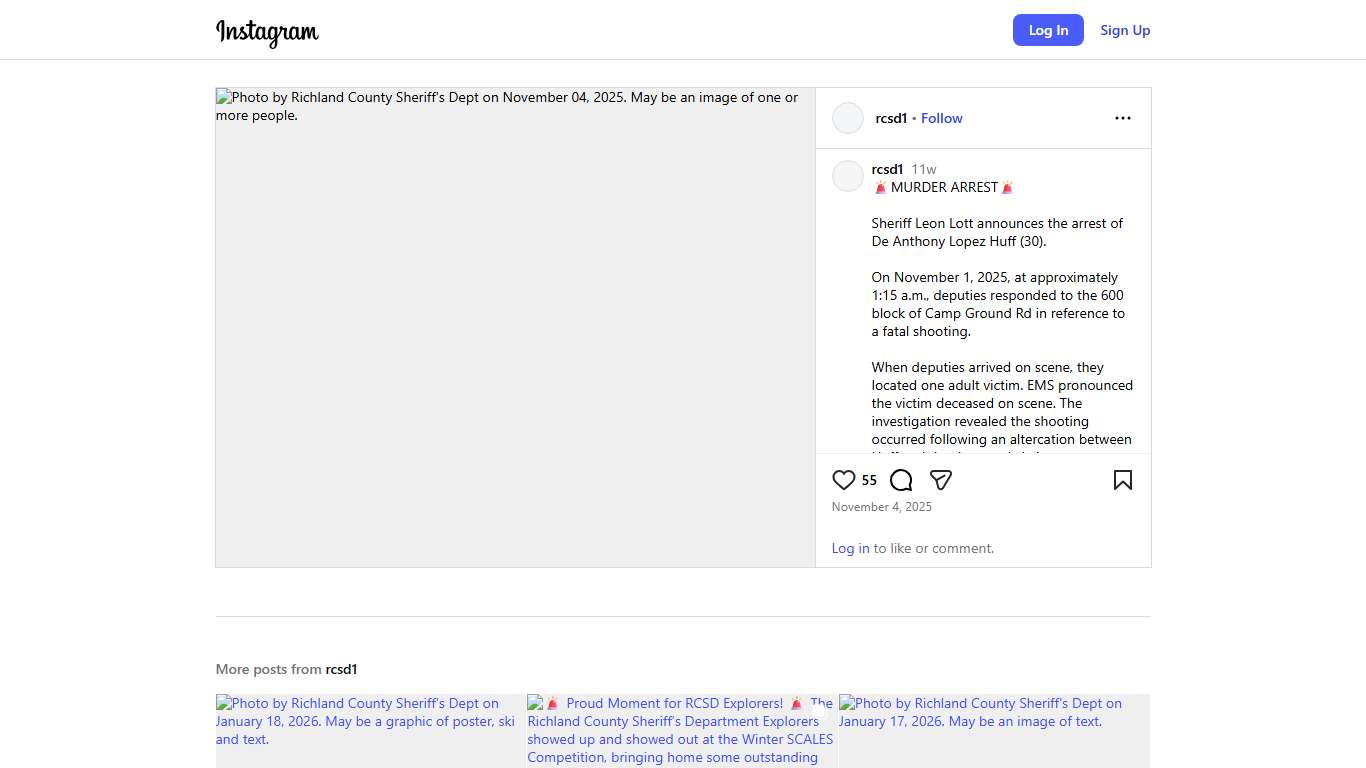Follow the rcsd1 account

pos(941,118)
